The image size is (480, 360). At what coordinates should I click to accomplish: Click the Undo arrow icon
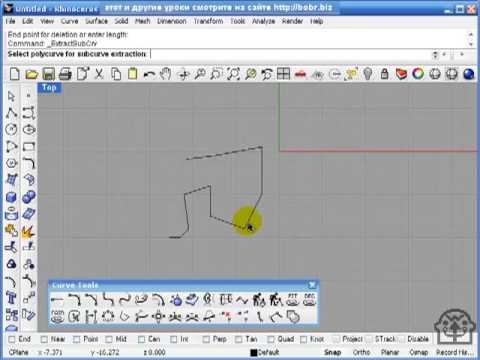click(149, 74)
